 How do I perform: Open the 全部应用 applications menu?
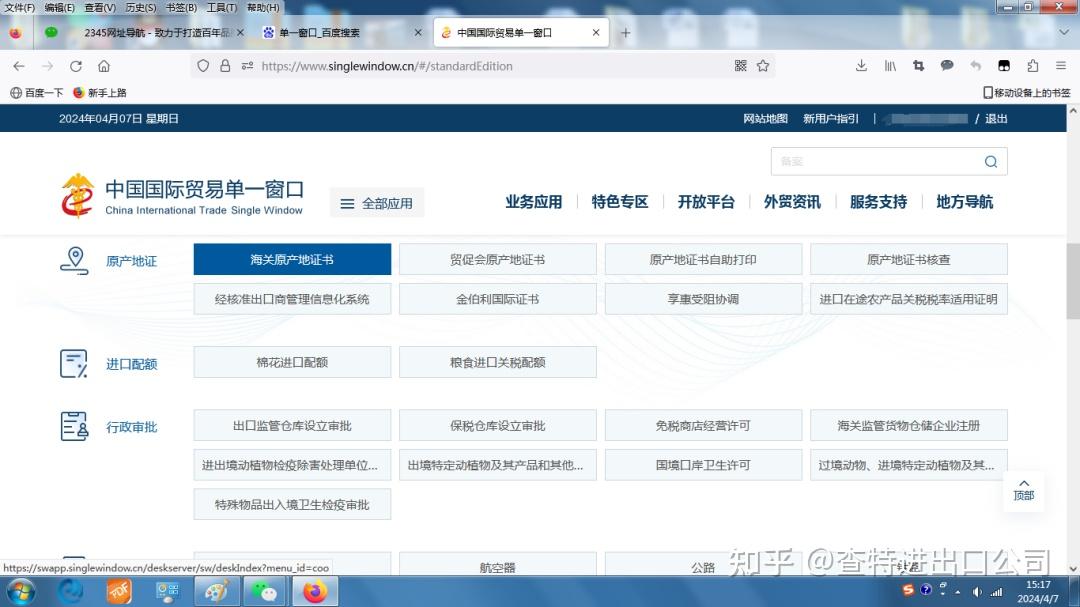pos(377,201)
